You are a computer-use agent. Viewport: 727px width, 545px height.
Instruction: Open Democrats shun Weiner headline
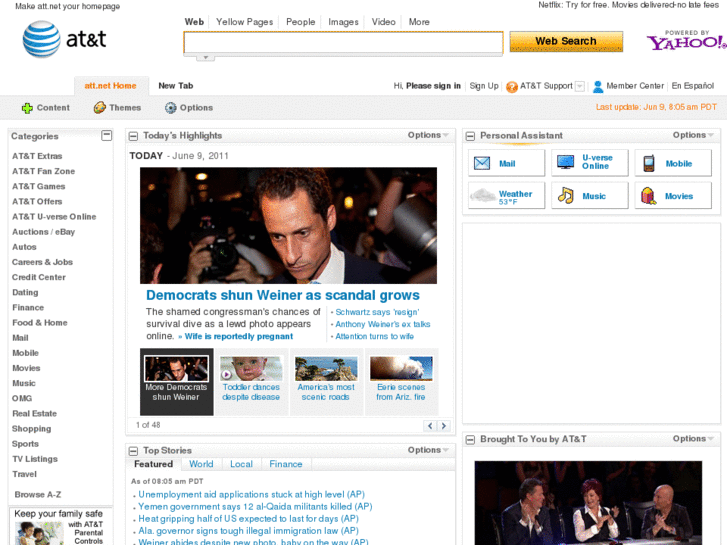pos(283,295)
